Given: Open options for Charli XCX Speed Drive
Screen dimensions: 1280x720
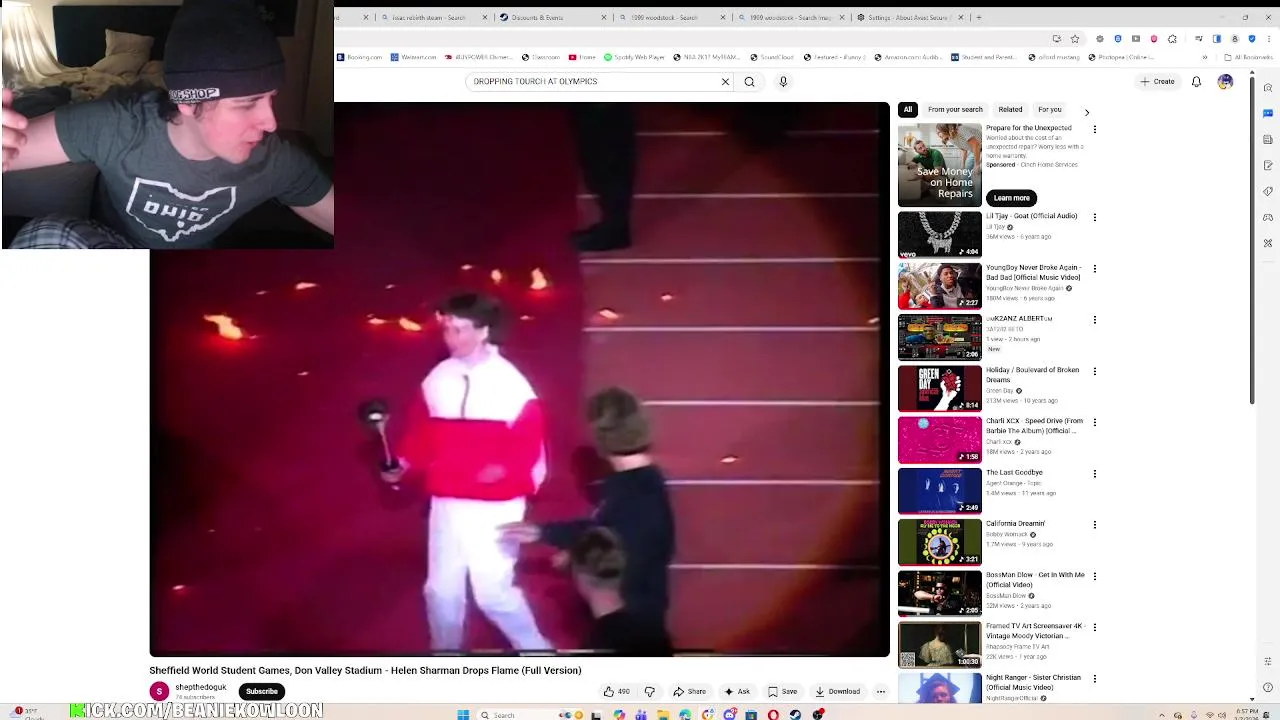Looking at the screenshot, I should [1095, 422].
